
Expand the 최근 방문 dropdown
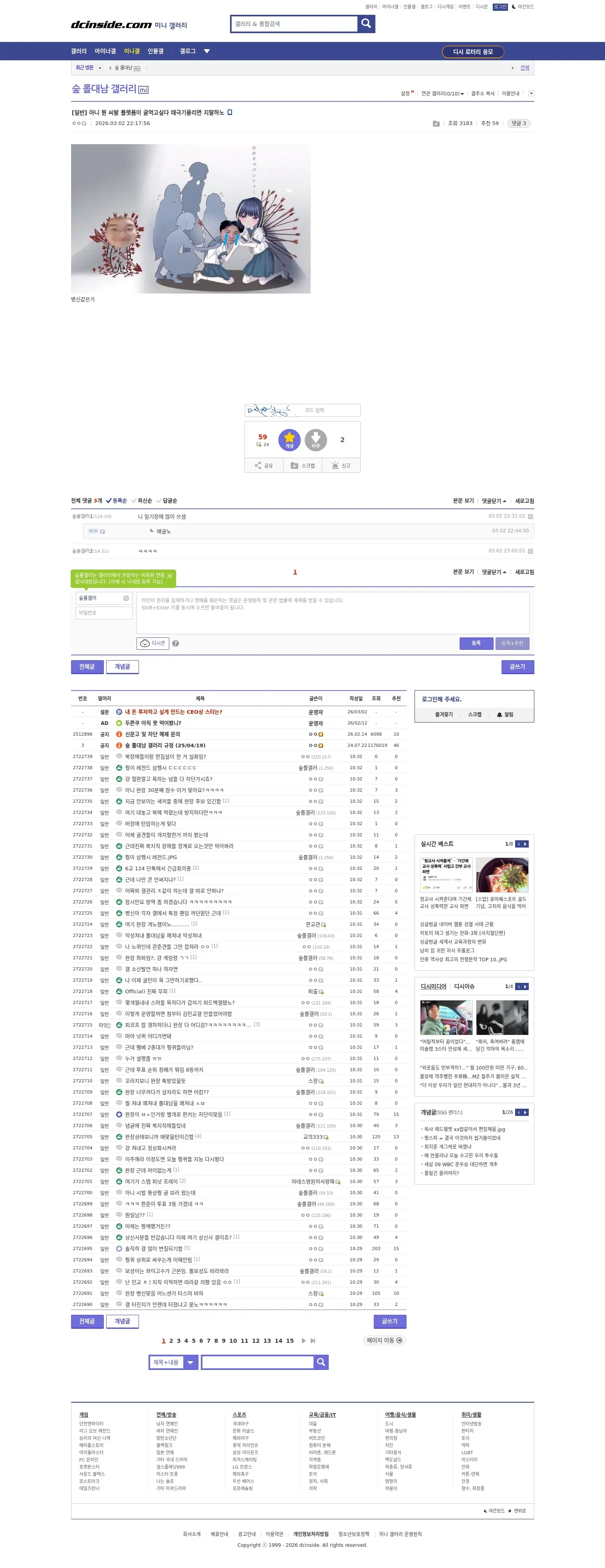coord(100,68)
